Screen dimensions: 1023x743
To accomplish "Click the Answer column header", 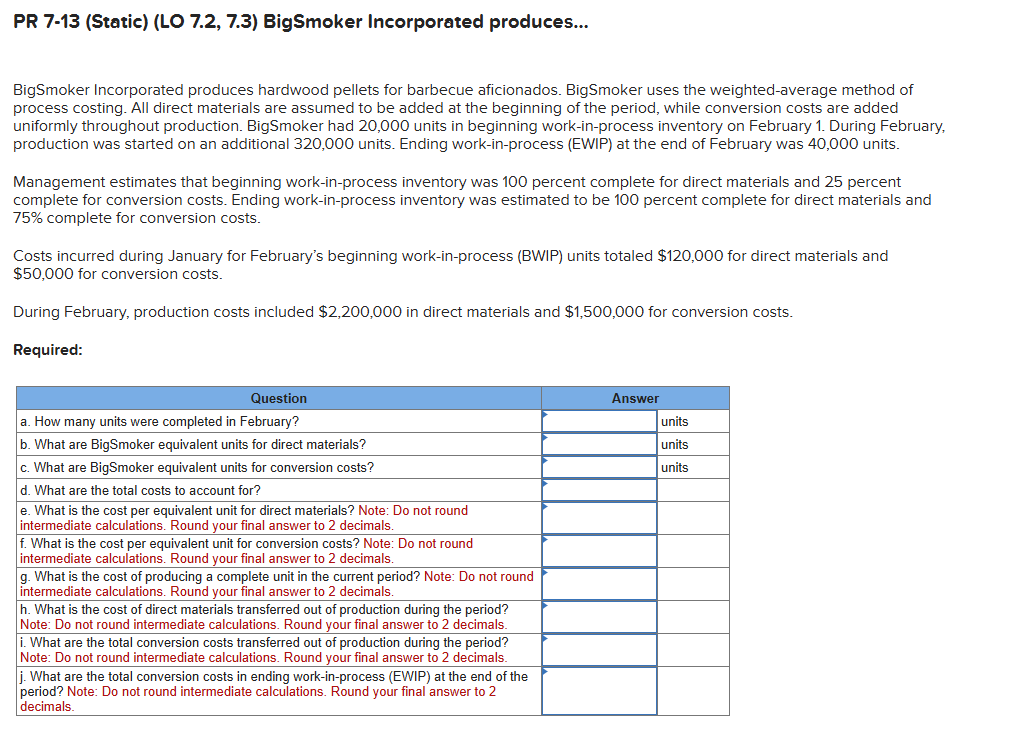I will pyautogui.click(x=635, y=398).
